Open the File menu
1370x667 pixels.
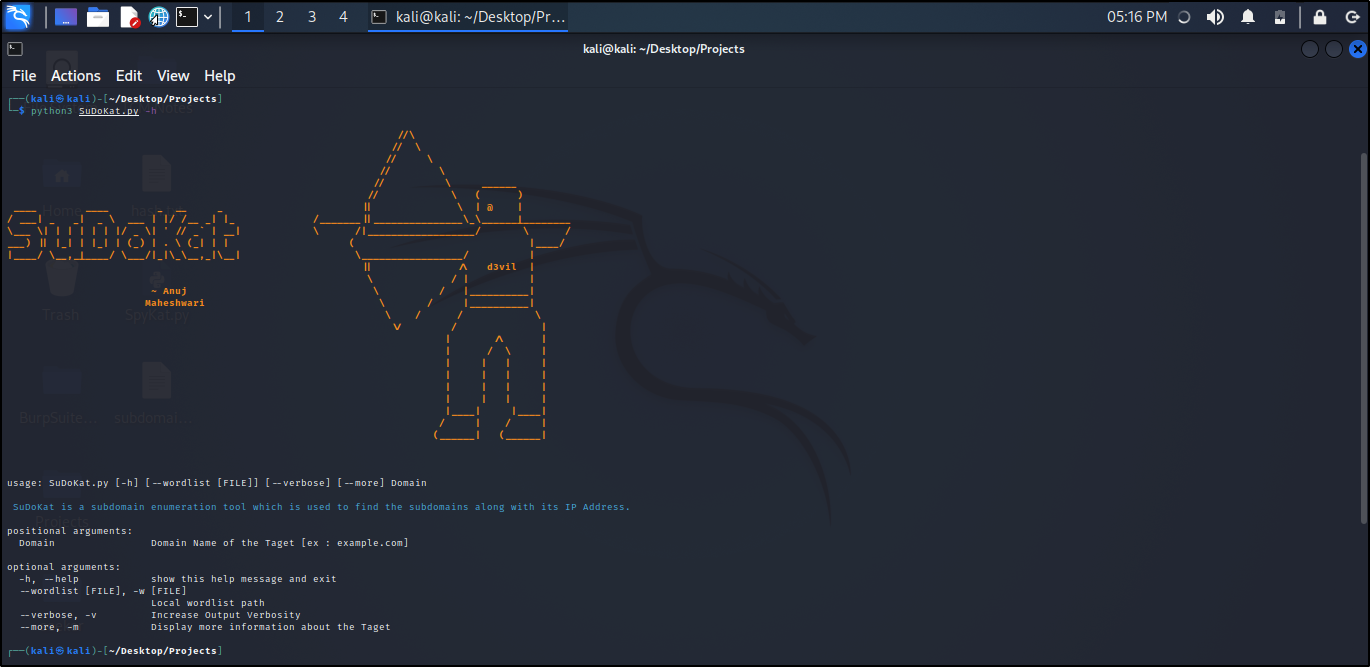(x=24, y=76)
